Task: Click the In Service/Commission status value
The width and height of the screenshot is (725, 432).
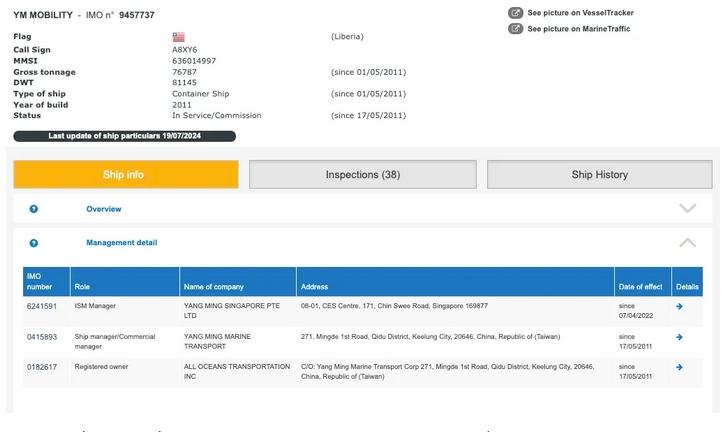Action: [x=216, y=116]
